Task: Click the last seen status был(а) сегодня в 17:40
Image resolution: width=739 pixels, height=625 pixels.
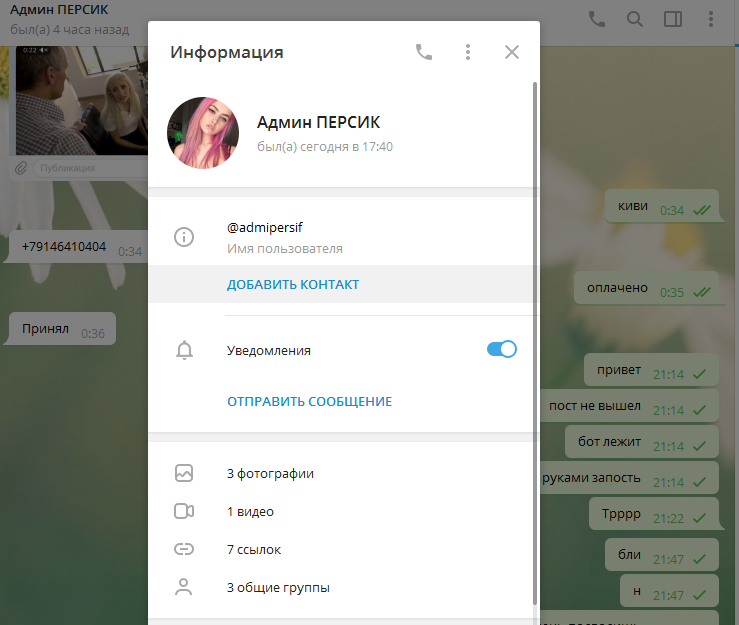Action: coord(325,147)
